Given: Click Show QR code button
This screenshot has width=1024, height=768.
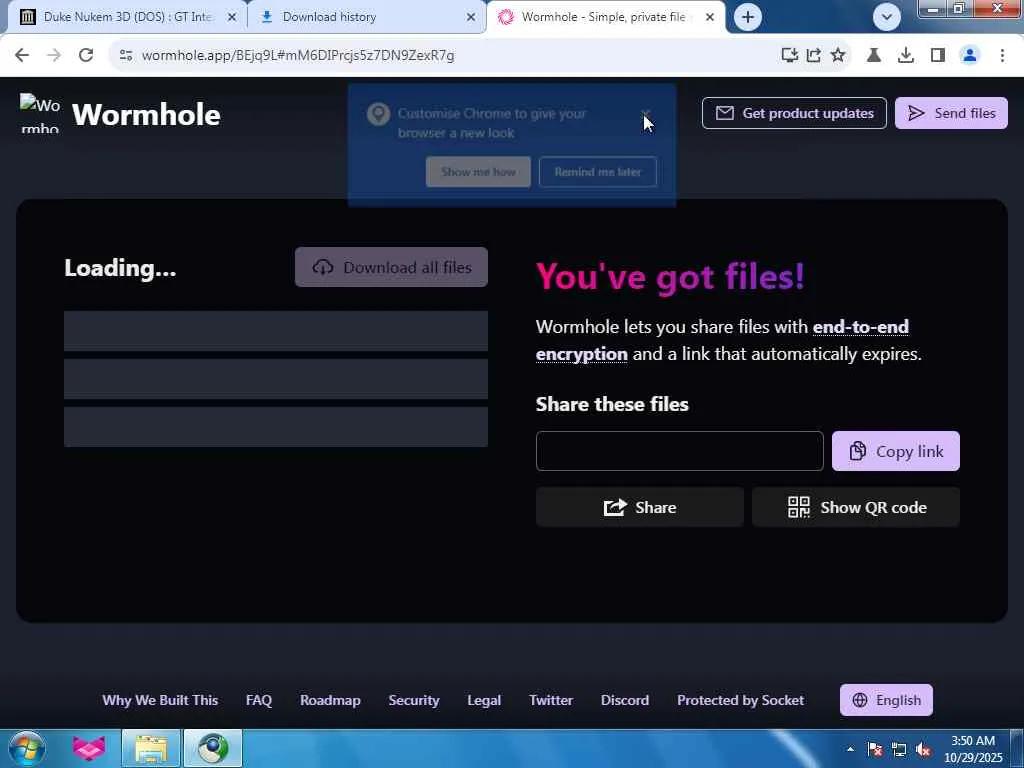Looking at the screenshot, I should [x=856, y=507].
